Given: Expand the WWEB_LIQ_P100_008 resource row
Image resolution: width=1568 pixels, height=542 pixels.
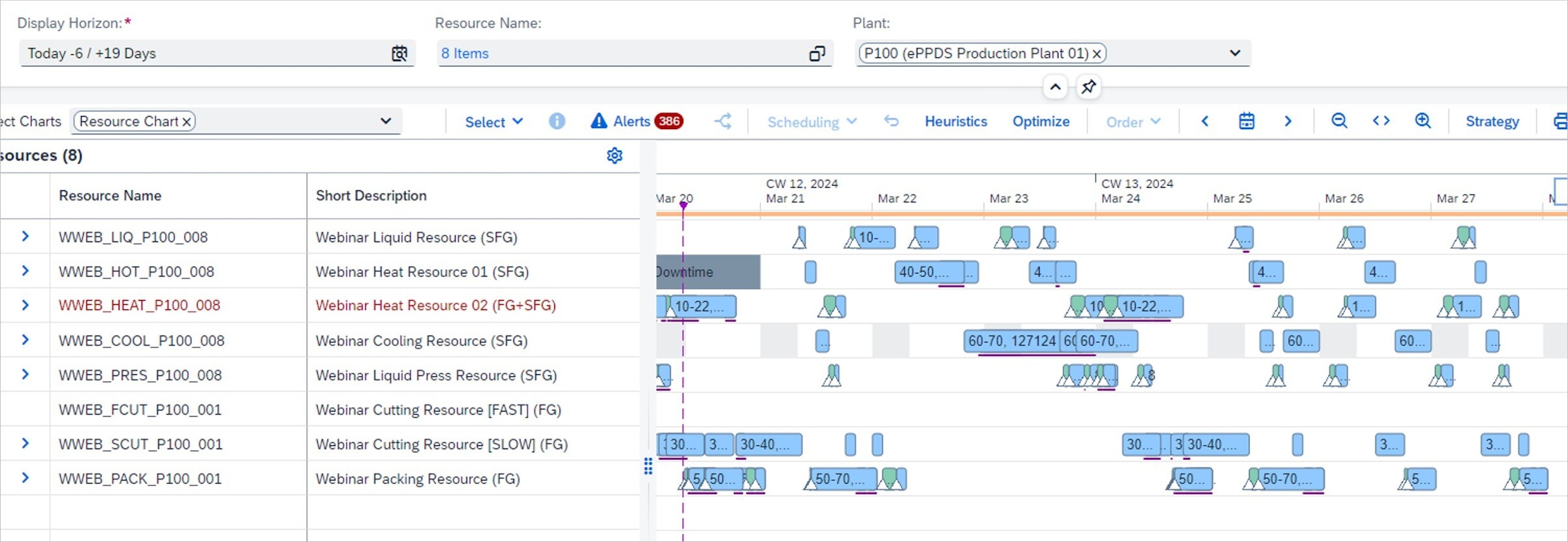Looking at the screenshot, I should (x=25, y=236).
